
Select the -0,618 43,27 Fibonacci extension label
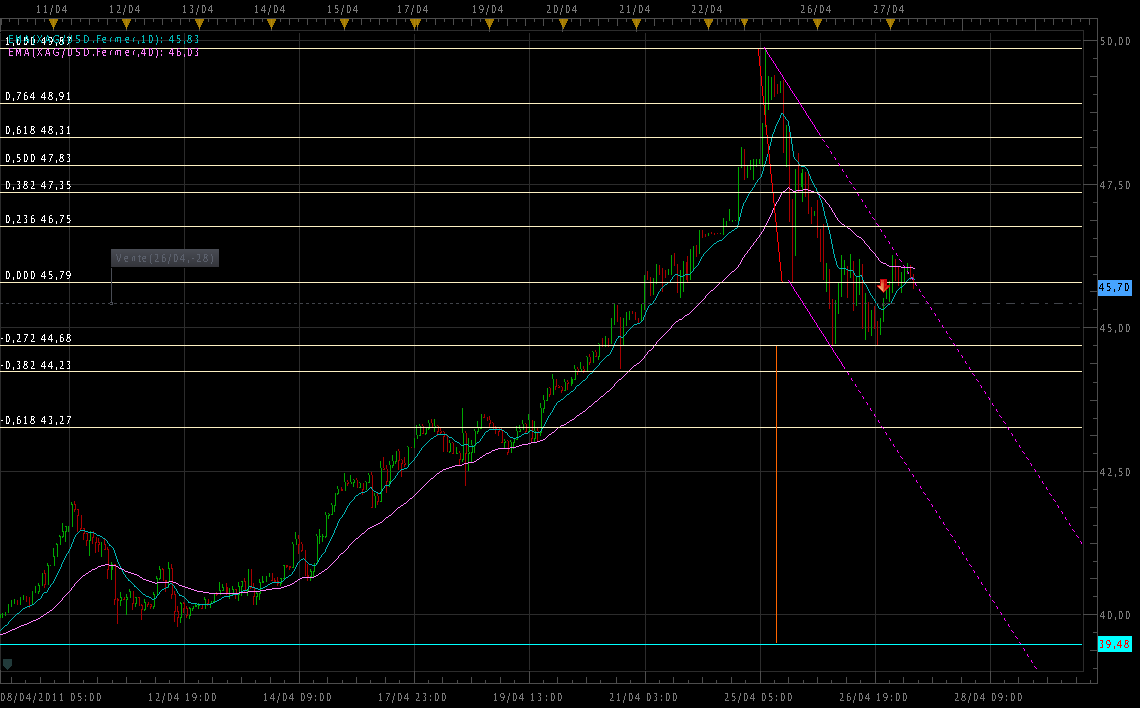coord(38,420)
